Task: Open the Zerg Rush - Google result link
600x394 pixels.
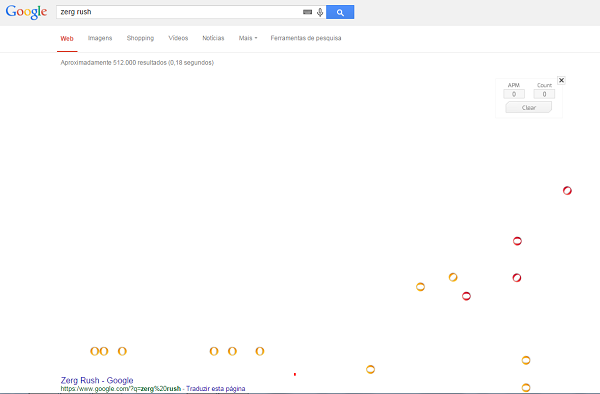Action: tap(97, 380)
